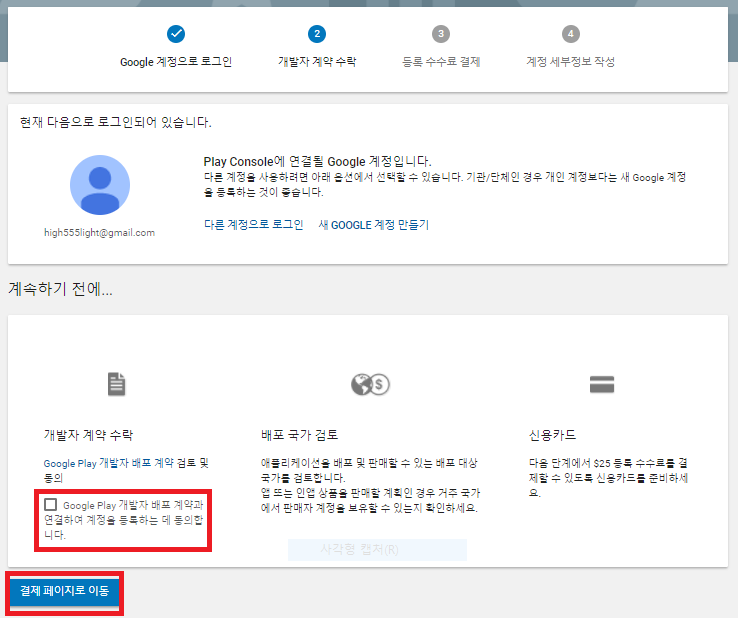The height and width of the screenshot is (618, 738).
Task: Open the 새 GOOGLE 계정 만들기 link
Action: [x=374, y=225]
